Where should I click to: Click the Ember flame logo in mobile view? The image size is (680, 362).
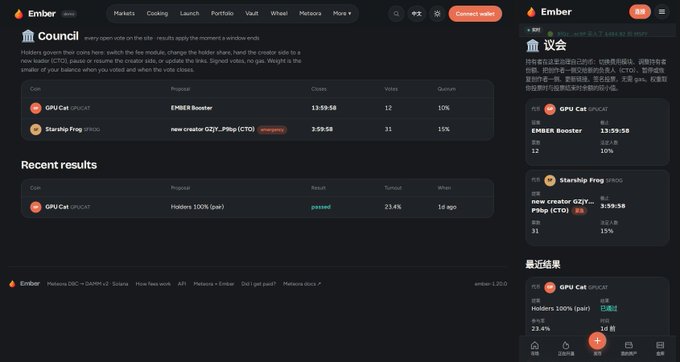click(531, 12)
